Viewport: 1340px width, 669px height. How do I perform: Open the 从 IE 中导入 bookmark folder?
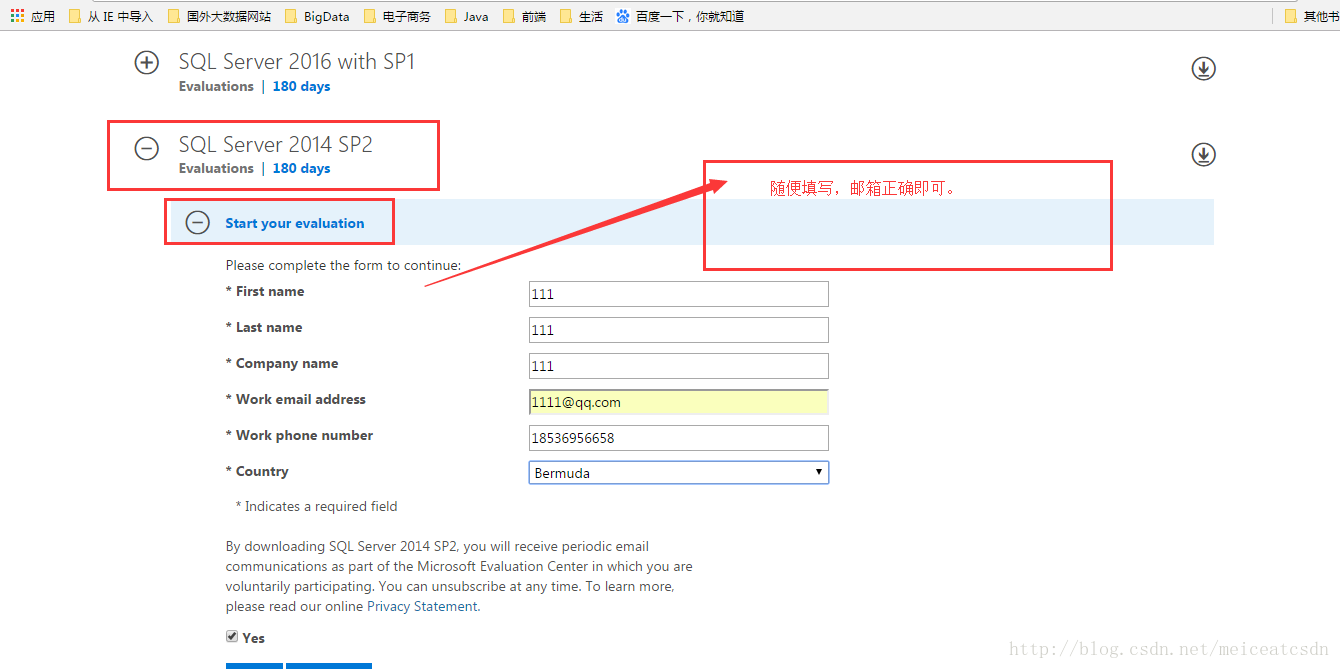[x=111, y=16]
